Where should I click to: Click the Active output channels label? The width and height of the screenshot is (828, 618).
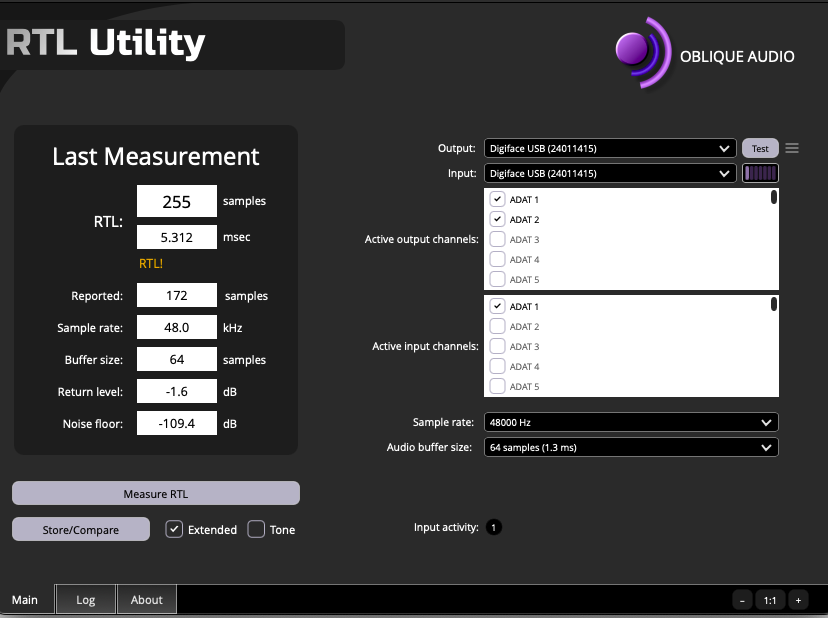click(421, 239)
